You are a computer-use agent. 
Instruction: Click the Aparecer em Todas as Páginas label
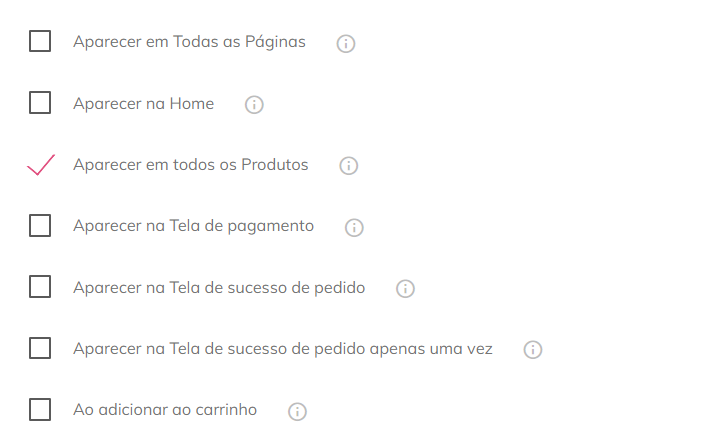(x=189, y=42)
